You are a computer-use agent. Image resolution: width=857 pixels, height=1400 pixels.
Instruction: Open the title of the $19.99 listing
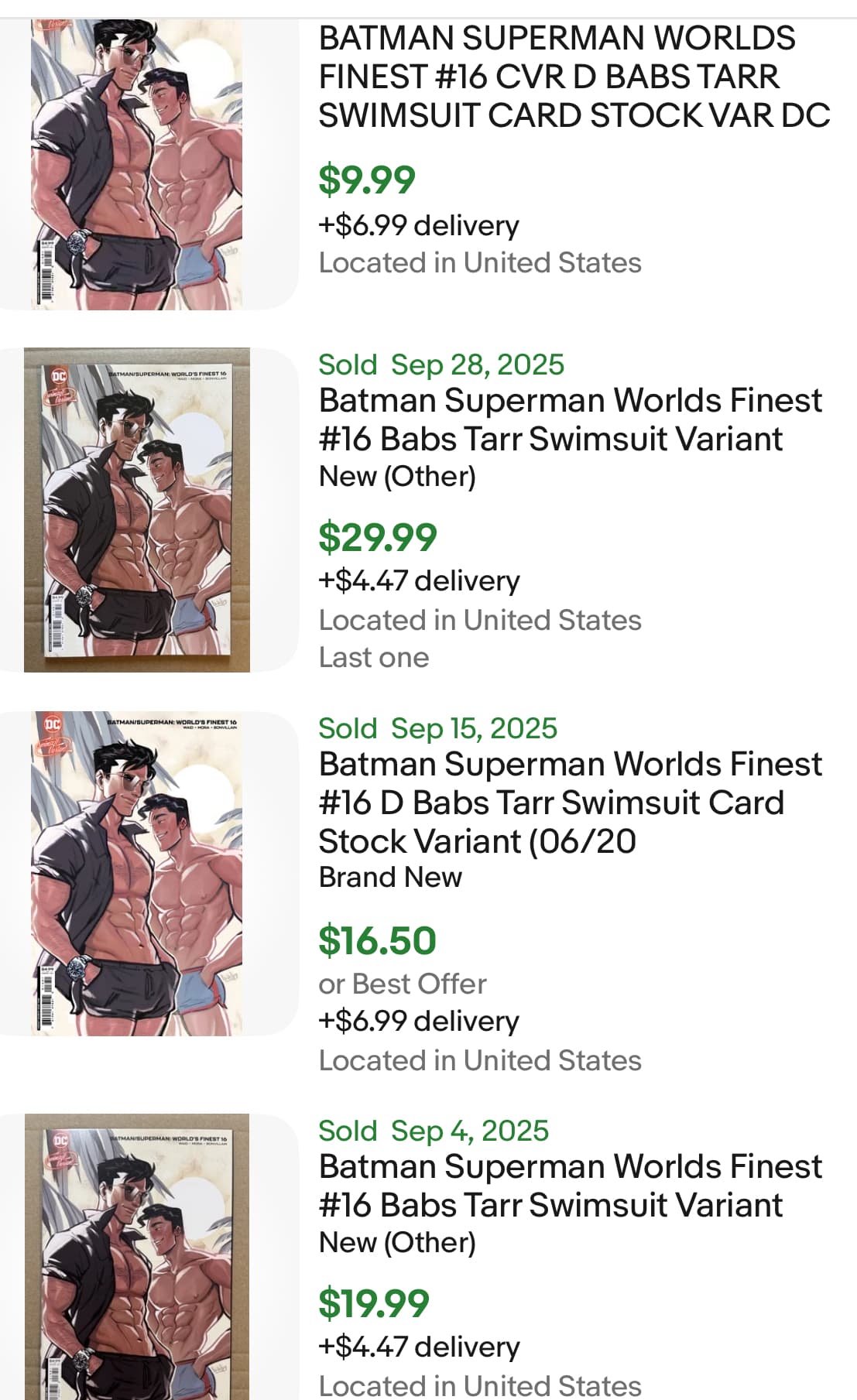click(x=570, y=1186)
